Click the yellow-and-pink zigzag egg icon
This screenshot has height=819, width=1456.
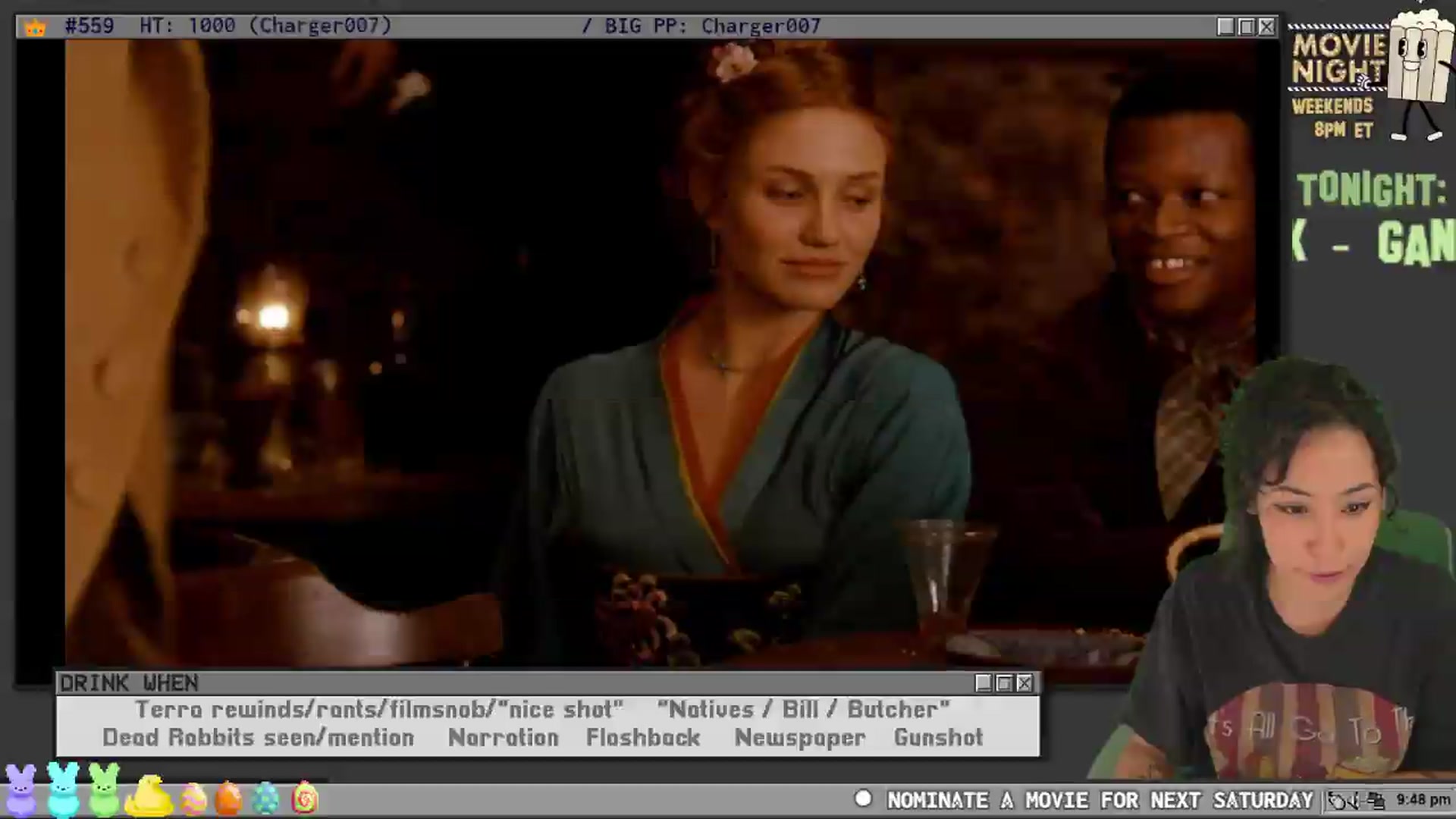tap(193, 798)
